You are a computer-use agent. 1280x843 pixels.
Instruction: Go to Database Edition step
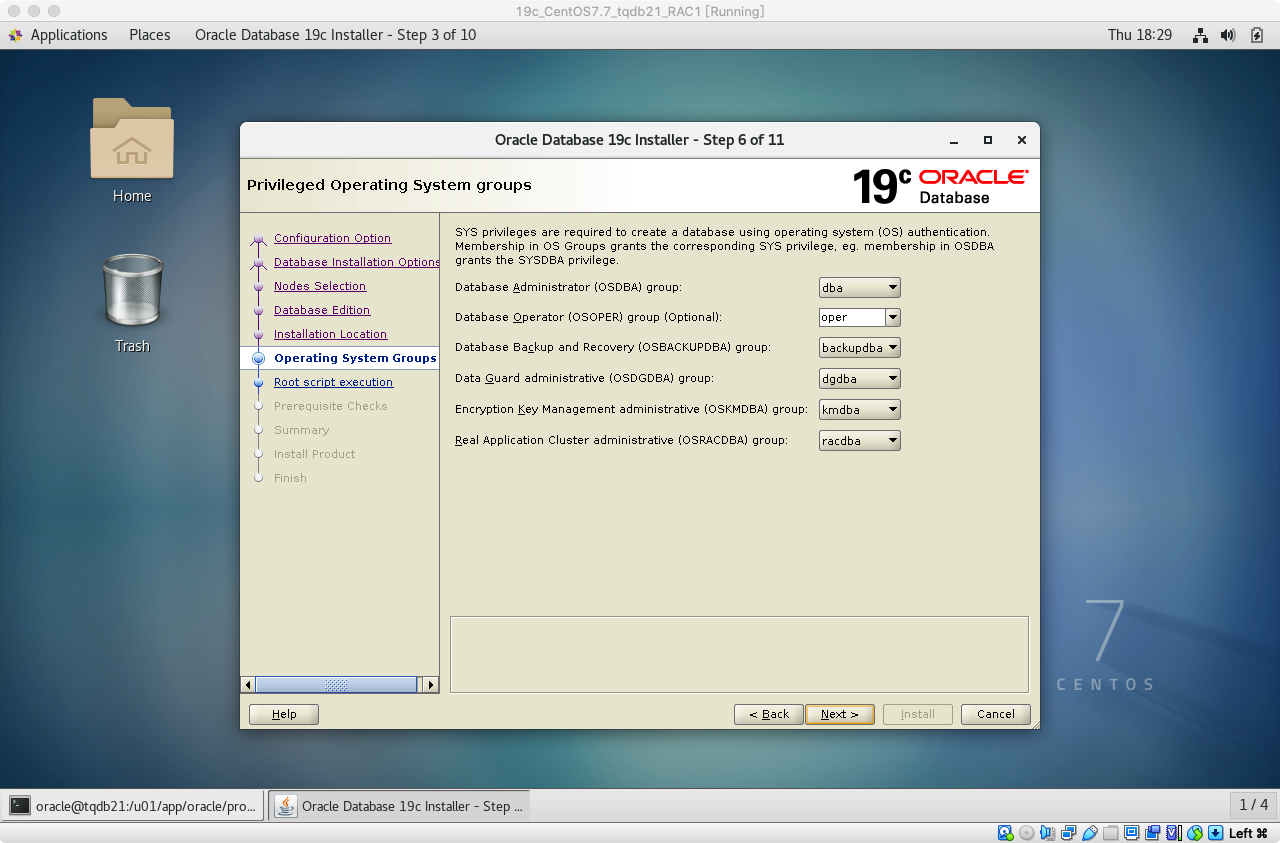click(322, 310)
